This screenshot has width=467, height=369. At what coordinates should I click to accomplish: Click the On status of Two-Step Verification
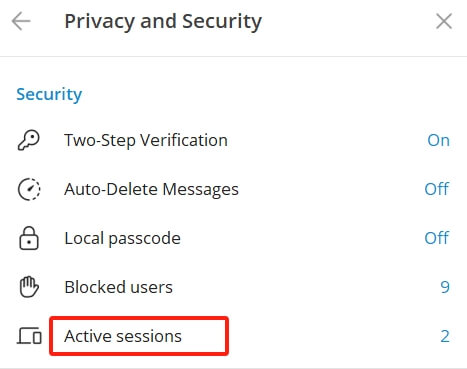[438, 140]
